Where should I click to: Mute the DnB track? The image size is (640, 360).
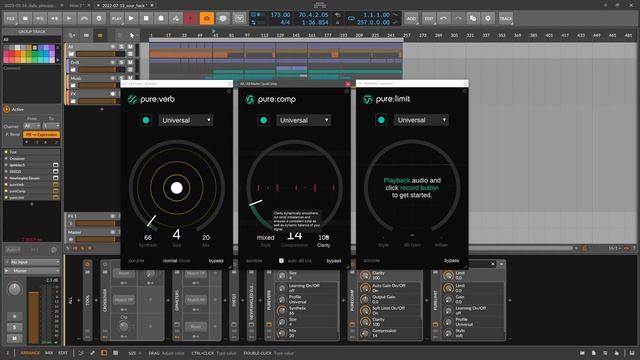click(x=130, y=62)
